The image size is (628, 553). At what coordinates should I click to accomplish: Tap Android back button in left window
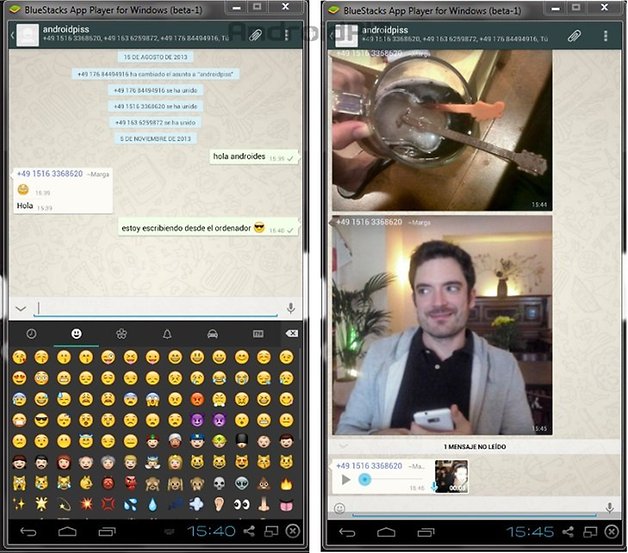pyautogui.click(x=28, y=532)
